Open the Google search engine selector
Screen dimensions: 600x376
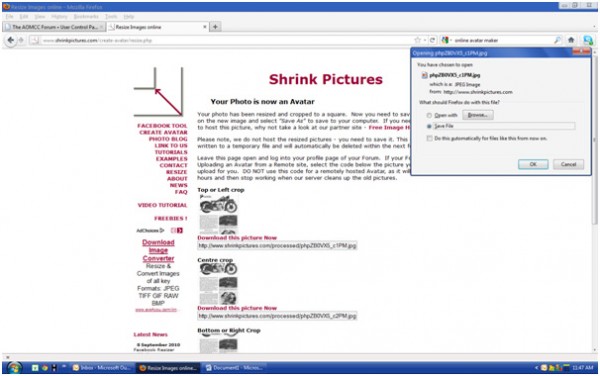[x=446, y=40]
